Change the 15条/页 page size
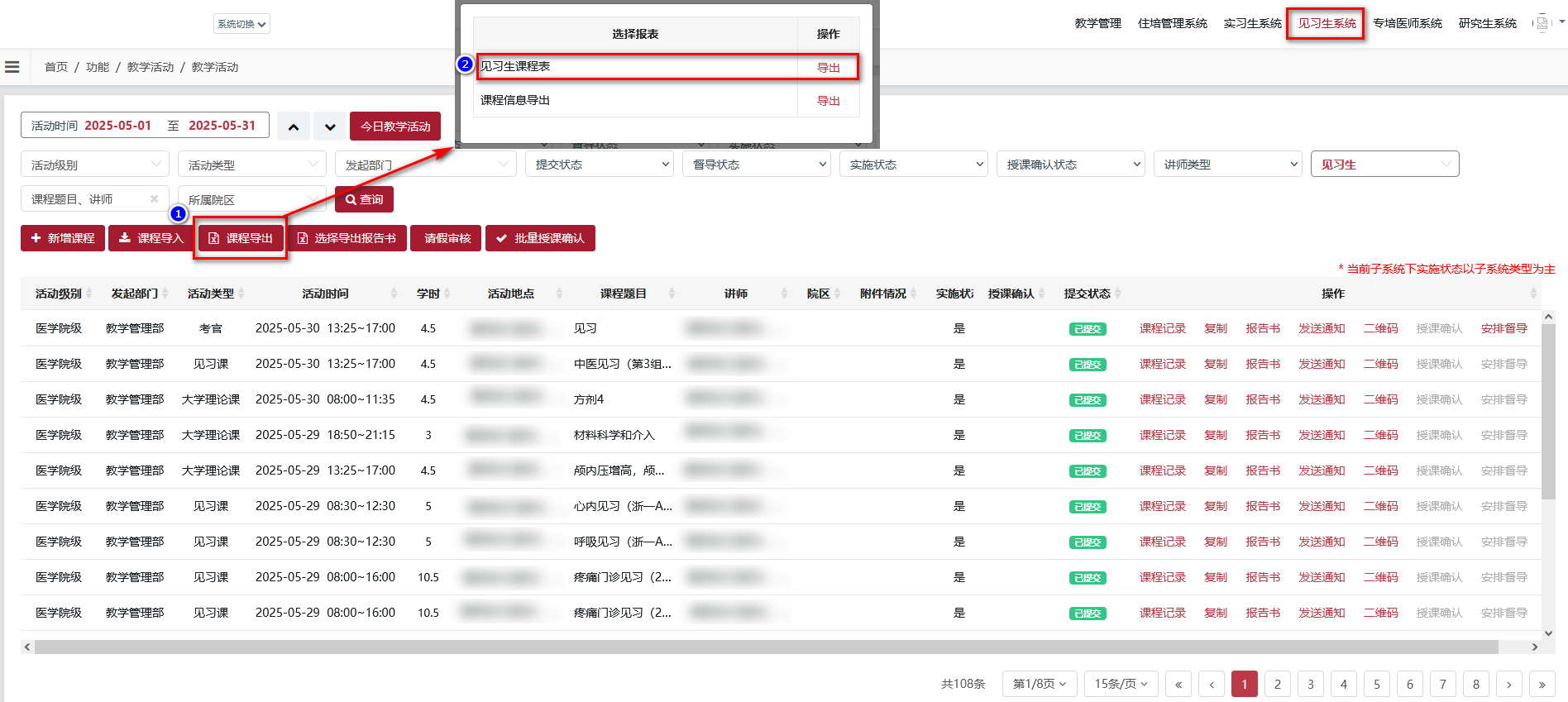This screenshot has height=702, width=1568. tap(1121, 684)
